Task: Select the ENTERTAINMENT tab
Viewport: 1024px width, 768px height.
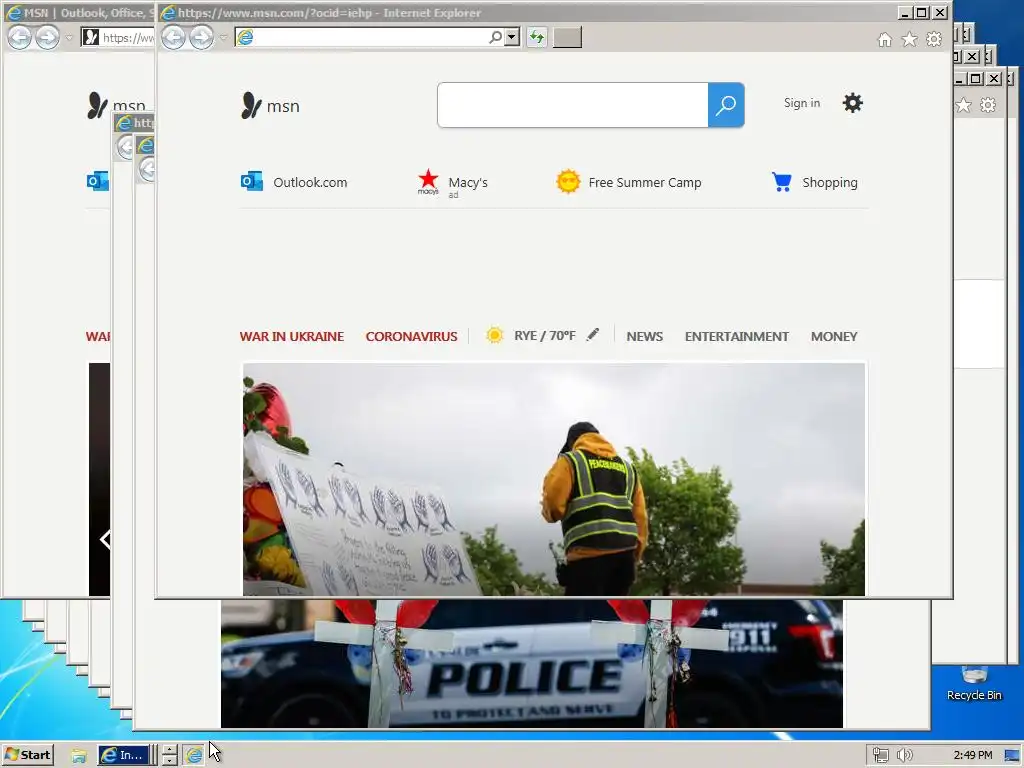Action: pyautogui.click(x=737, y=336)
